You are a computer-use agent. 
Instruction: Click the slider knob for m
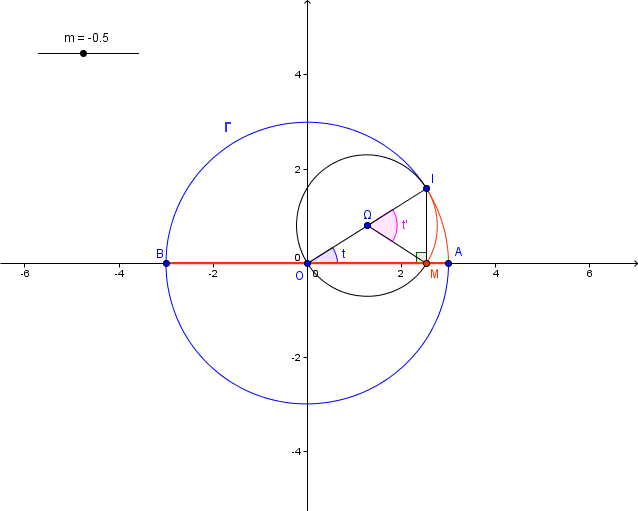83,53
